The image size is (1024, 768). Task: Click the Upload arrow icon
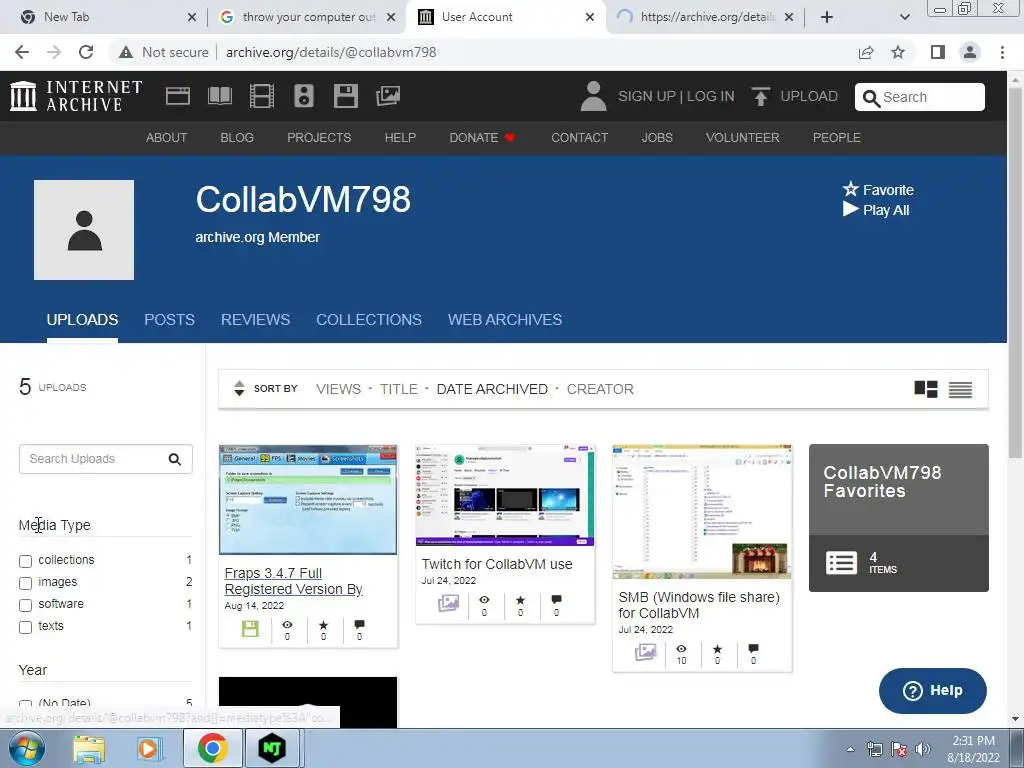(x=760, y=97)
